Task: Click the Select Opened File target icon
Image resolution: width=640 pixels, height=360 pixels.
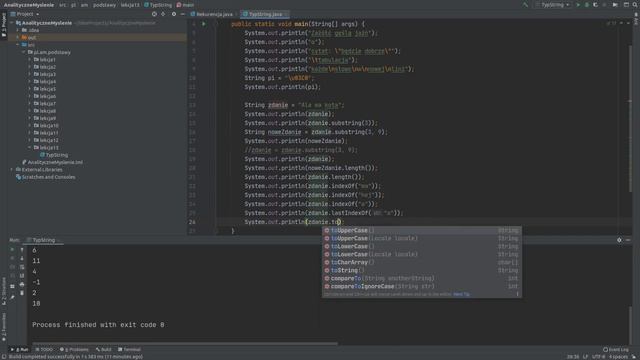Action: (154, 14)
